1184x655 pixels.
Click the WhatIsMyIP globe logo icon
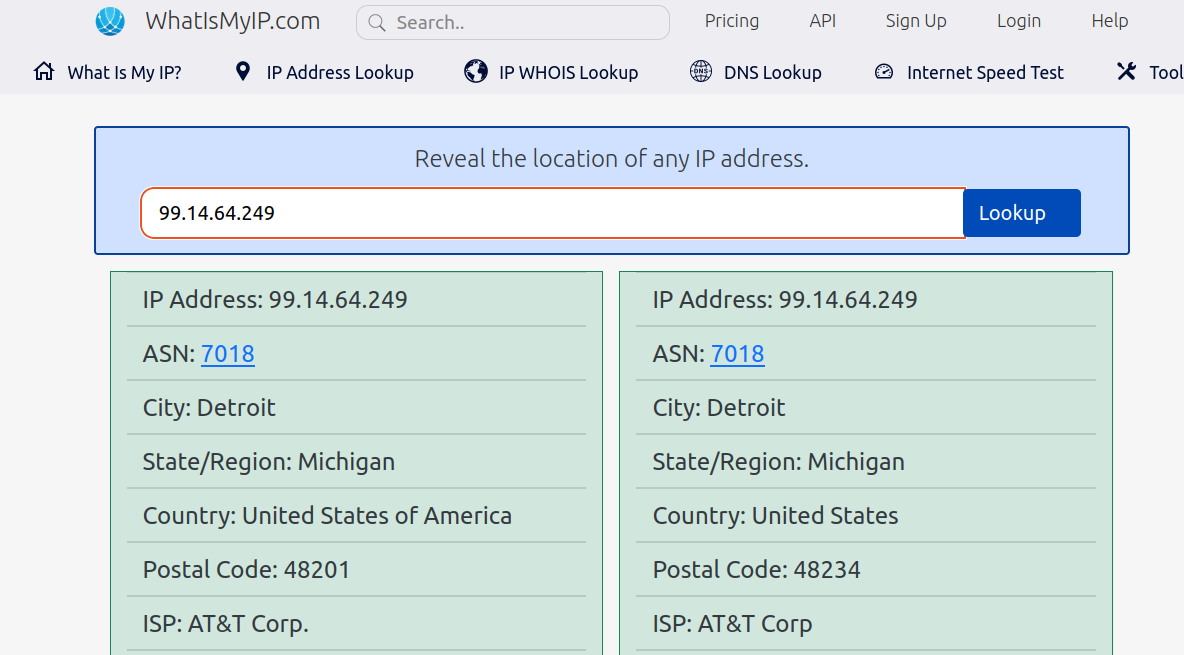pyautogui.click(x=110, y=21)
